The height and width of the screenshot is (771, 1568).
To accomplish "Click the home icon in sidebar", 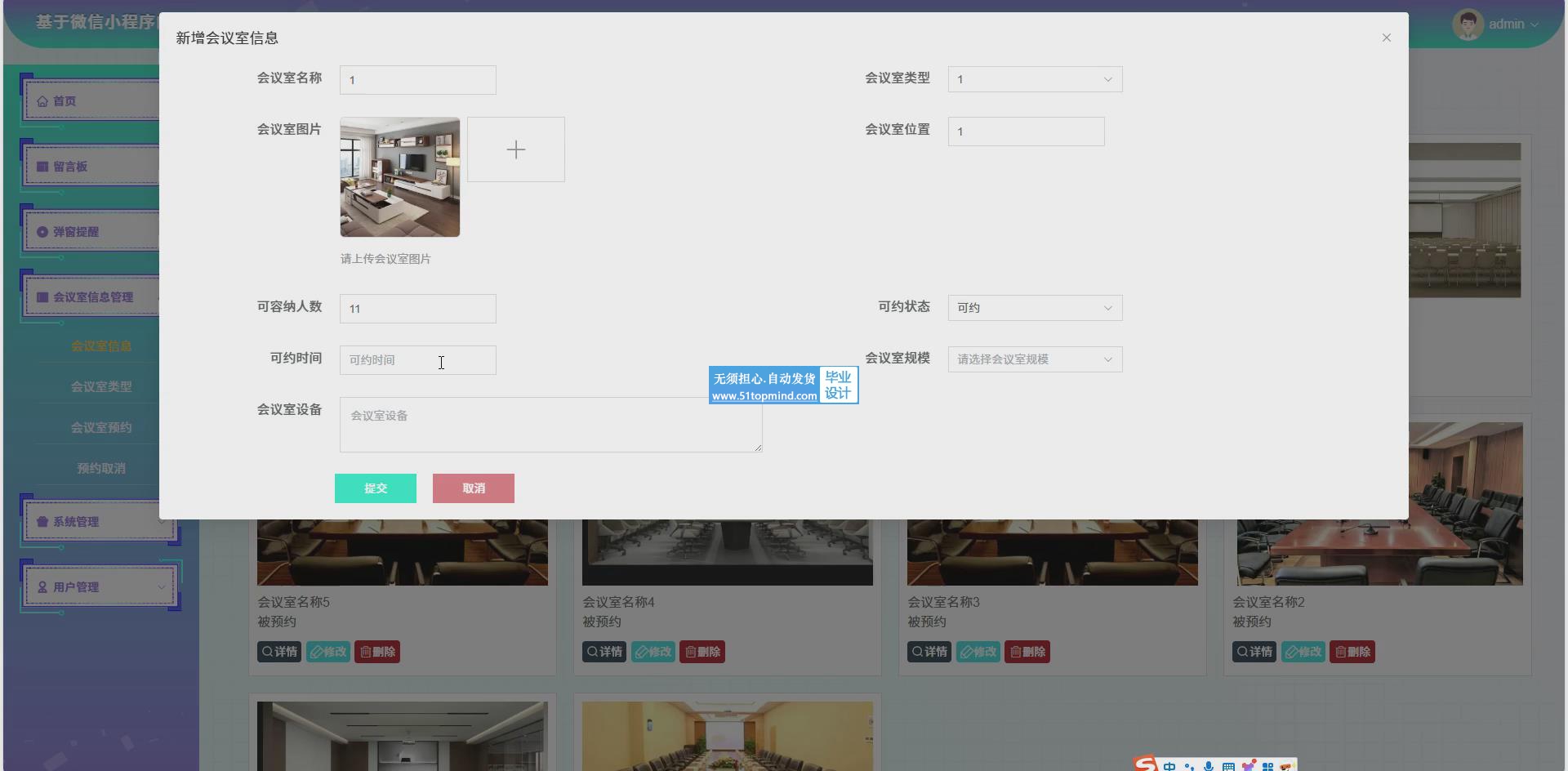I will pos(42,101).
